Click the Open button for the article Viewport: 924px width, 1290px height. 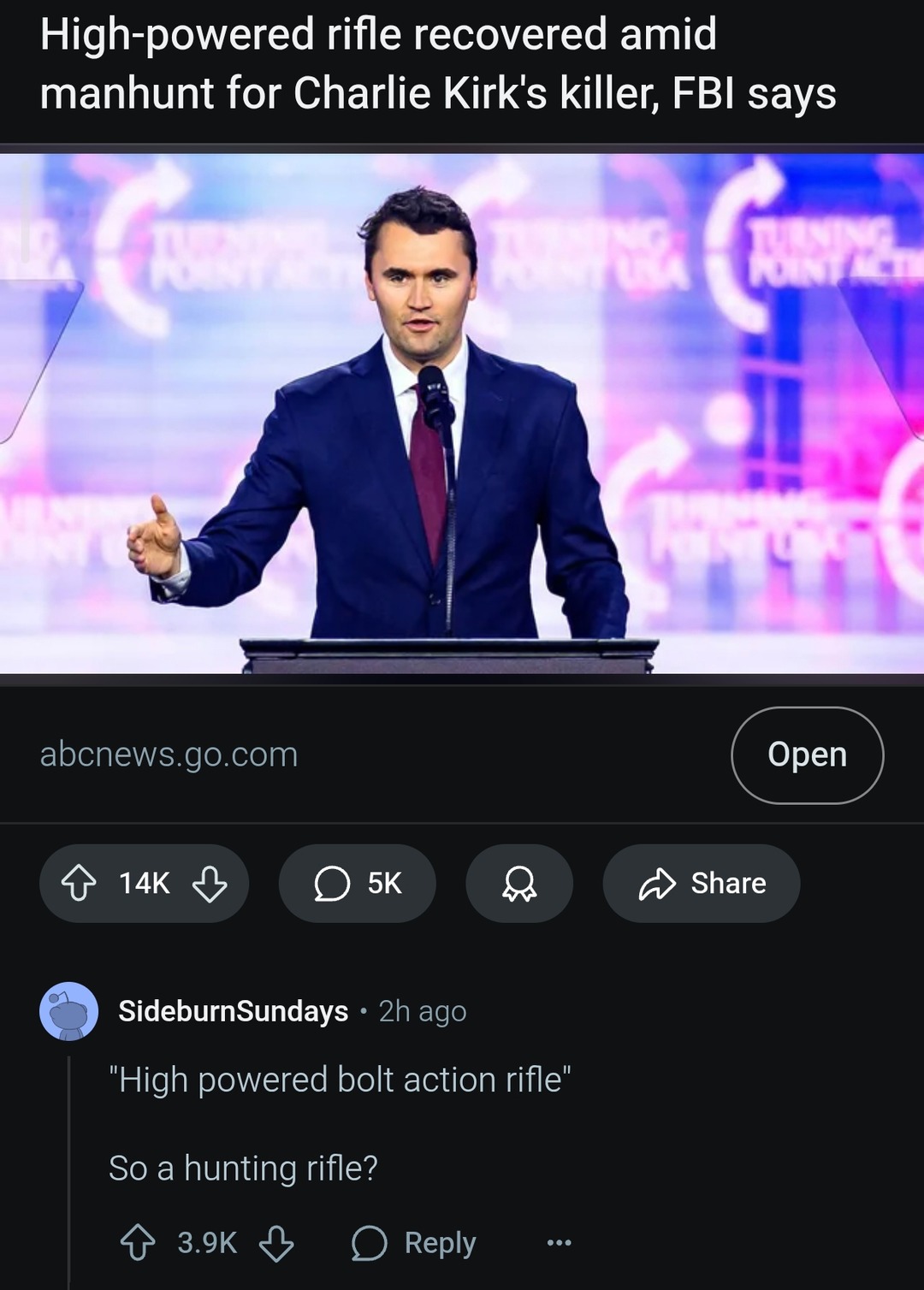click(x=807, y=754)
